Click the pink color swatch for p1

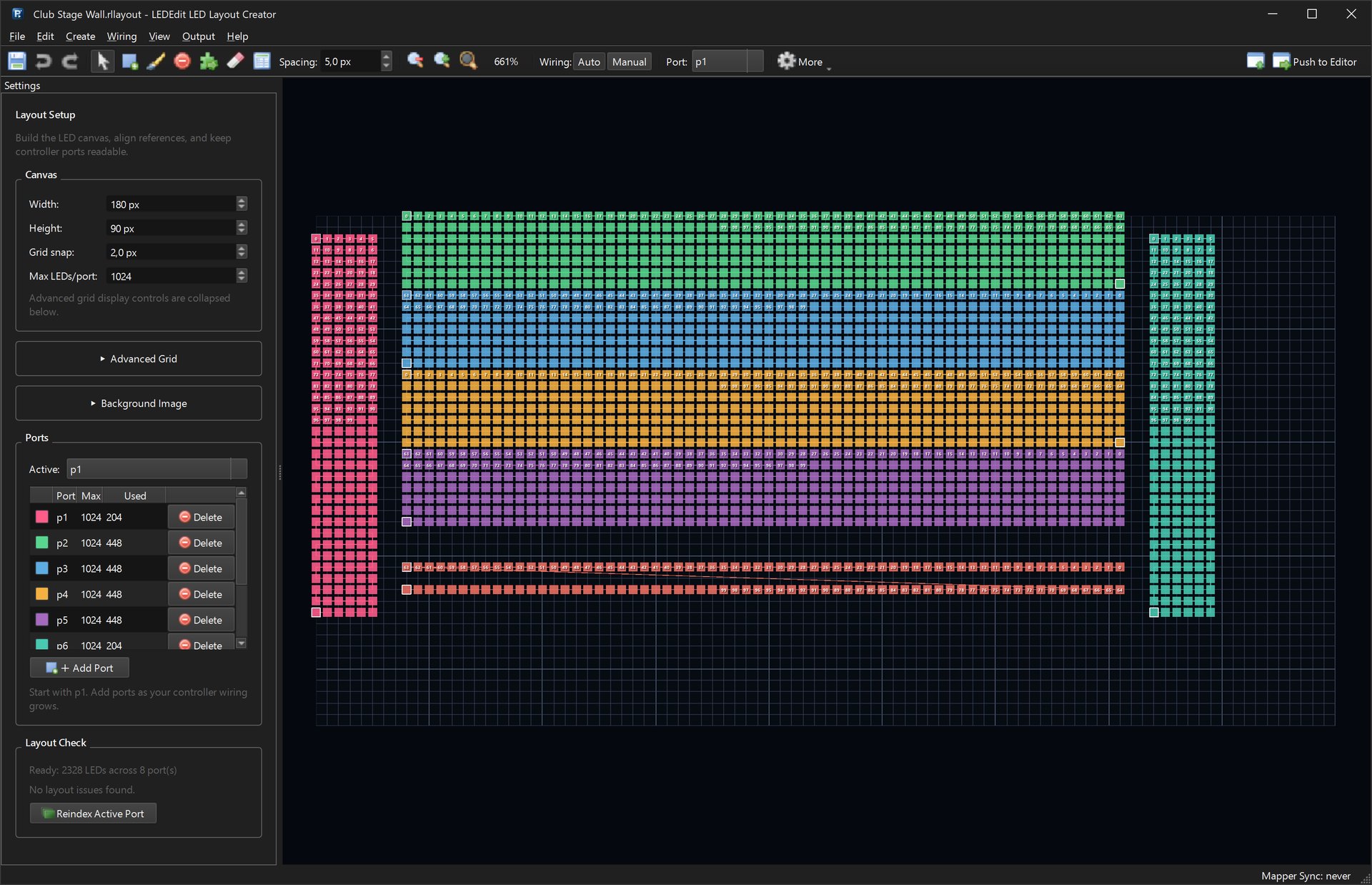pyautogui.click(x=42, y=517)
